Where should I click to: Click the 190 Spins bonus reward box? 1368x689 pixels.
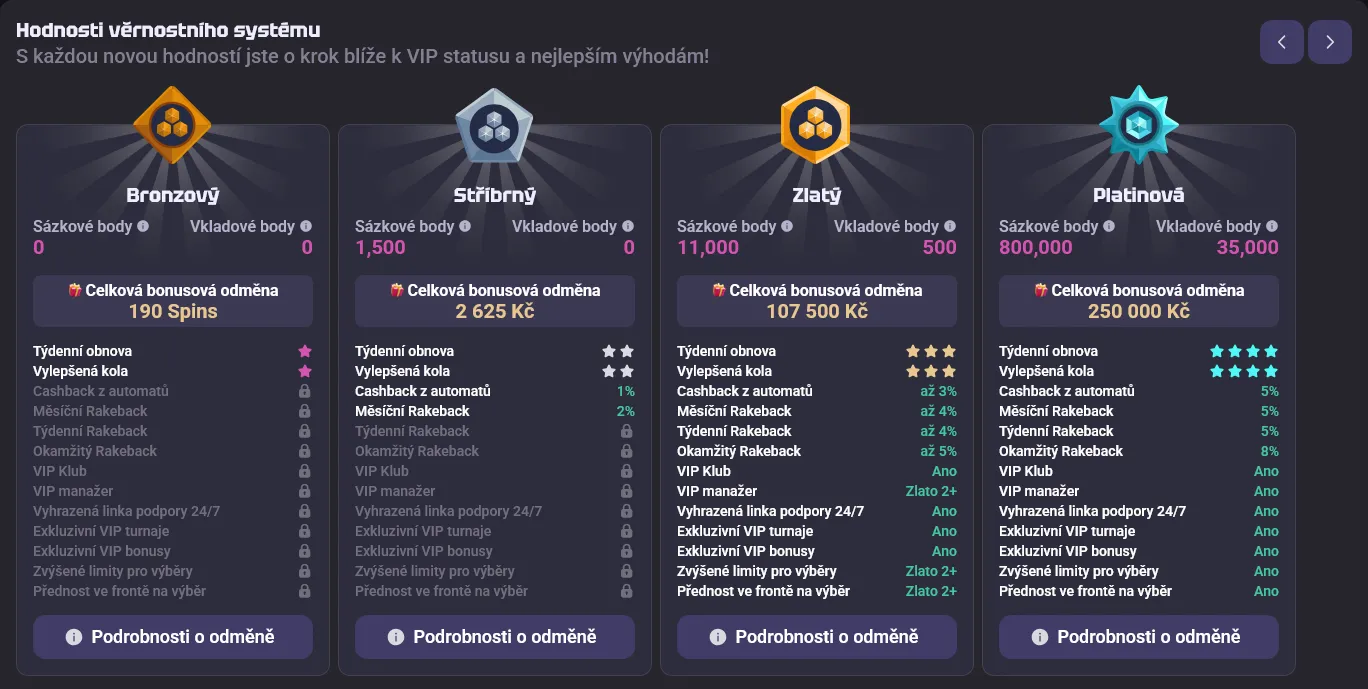point(173,301)
